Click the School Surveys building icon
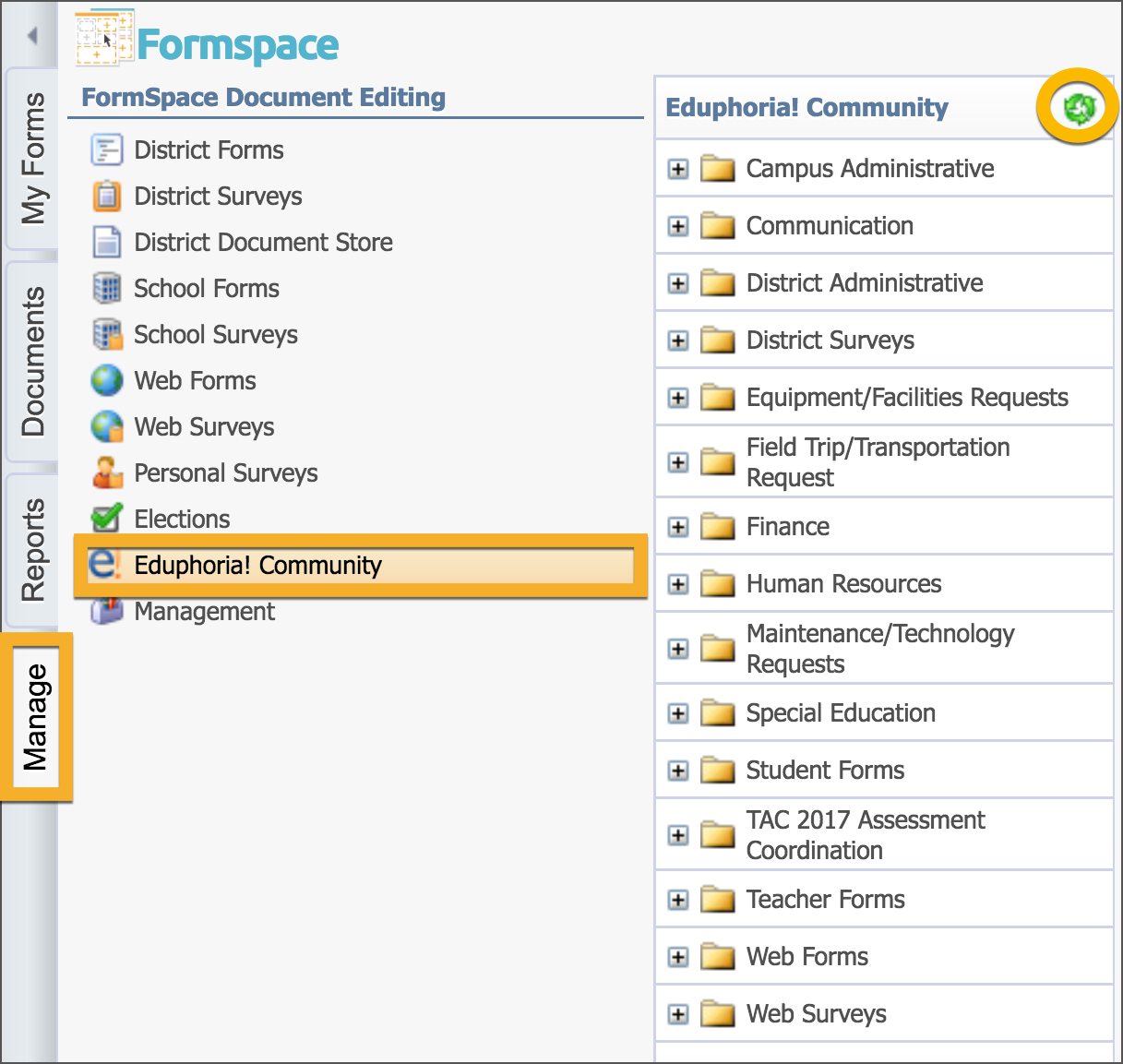Viewport: 1123px width, 1064px height. 107,334
